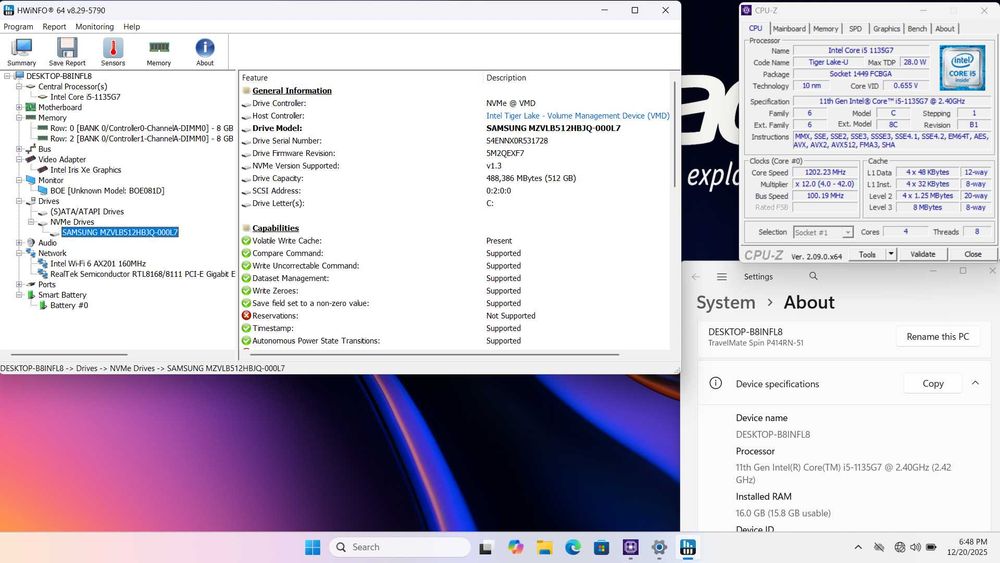Viewport: 1000px width, 563px height.
Task: Click the About info icon in HWiNFO toolbar
Action: pyautogui.click(x=205, y=52)
